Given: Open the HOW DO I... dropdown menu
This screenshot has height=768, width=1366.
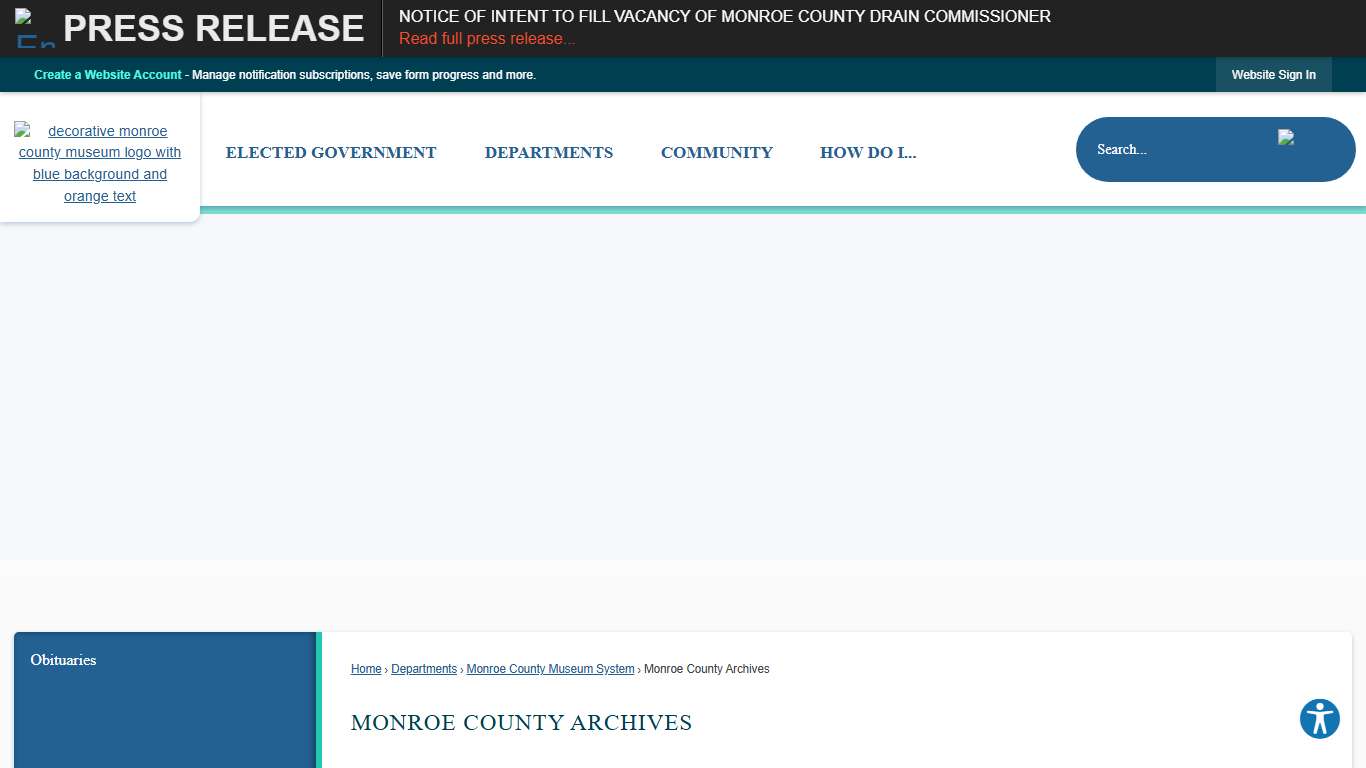Looking at the screenshot, I should click(867, 152).
